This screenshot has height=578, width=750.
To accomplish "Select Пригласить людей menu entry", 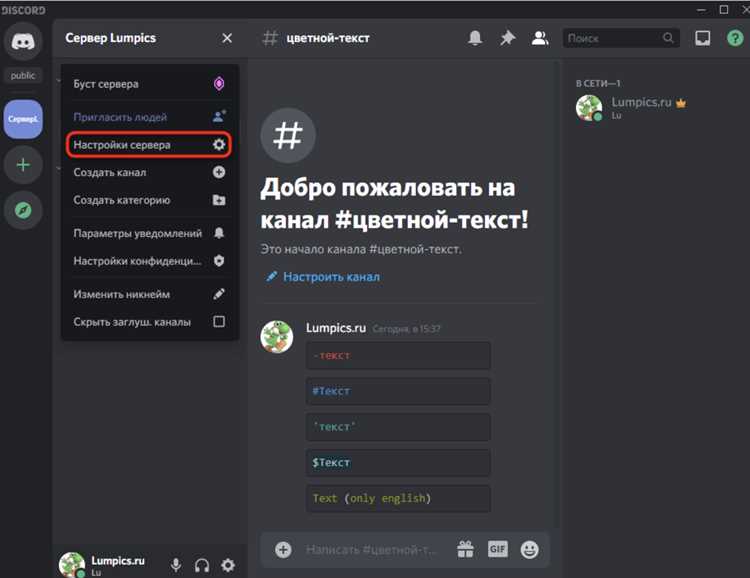I will click(x=149, y=117).
